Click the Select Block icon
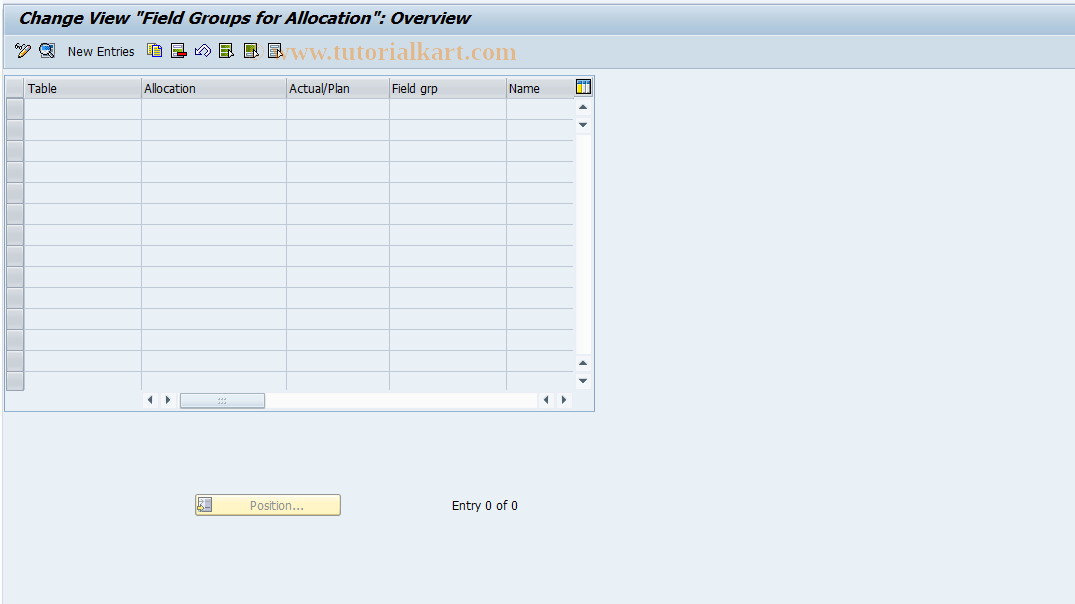The width and height of the screenshot is (1075, 604). click(251, 51)
